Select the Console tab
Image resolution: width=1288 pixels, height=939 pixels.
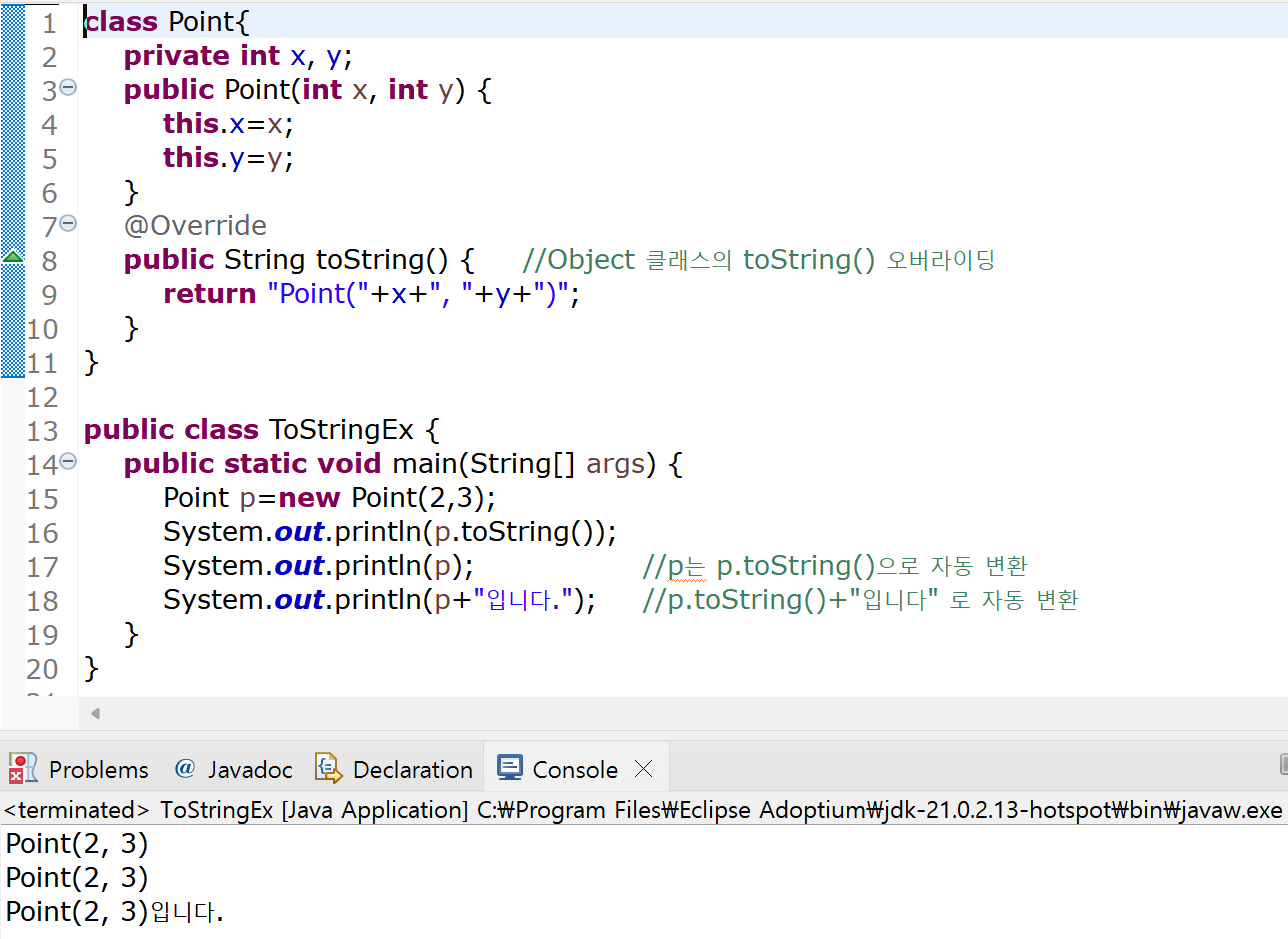pyautogui.click(x=558, y=769)
